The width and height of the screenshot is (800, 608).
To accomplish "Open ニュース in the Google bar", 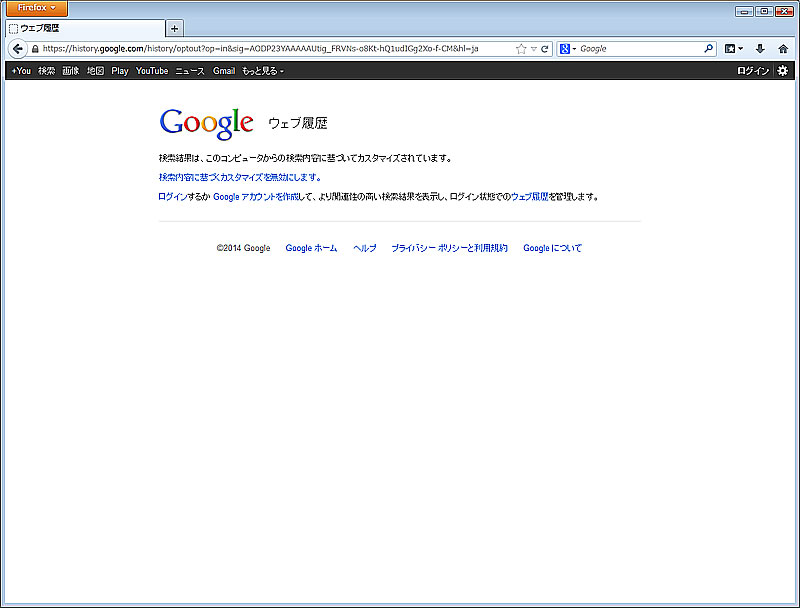I will 190,71.
